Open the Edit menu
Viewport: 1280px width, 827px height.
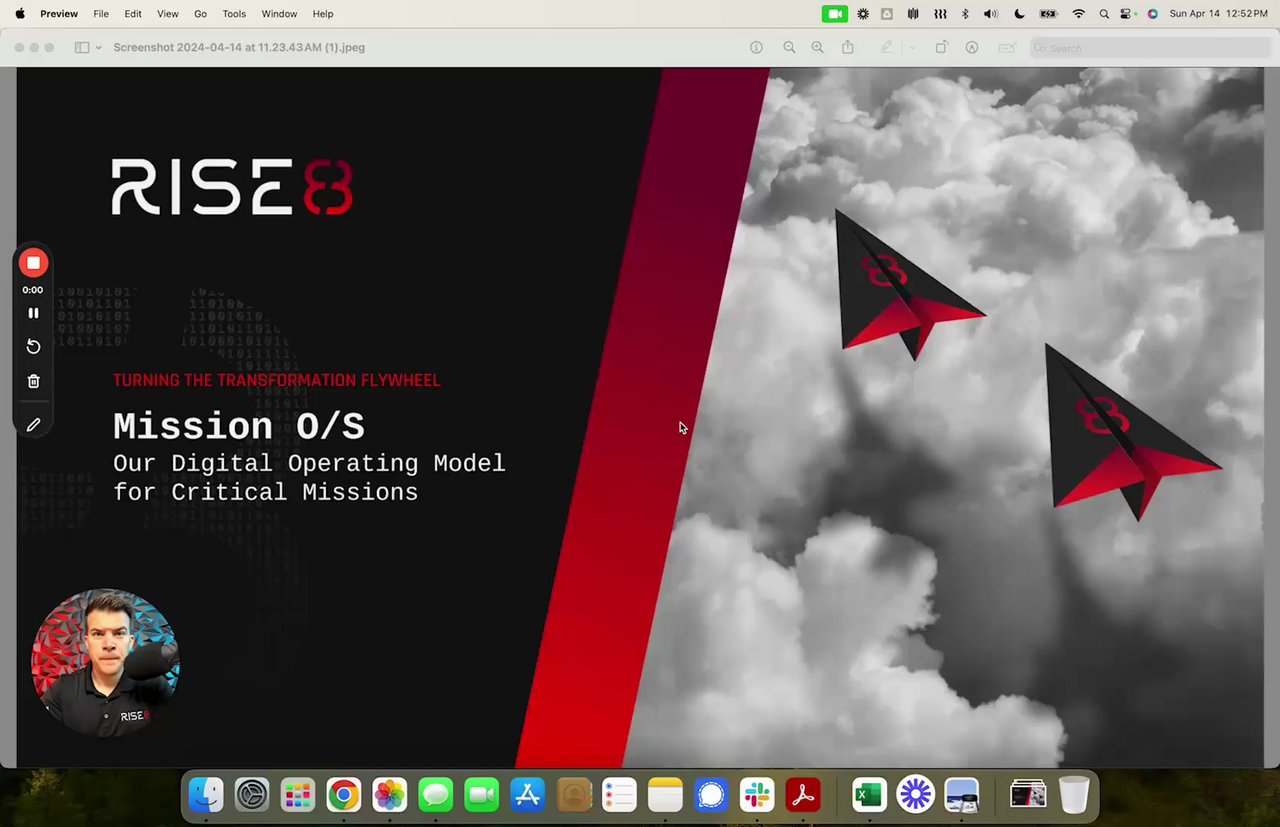(x=133, y=14)
